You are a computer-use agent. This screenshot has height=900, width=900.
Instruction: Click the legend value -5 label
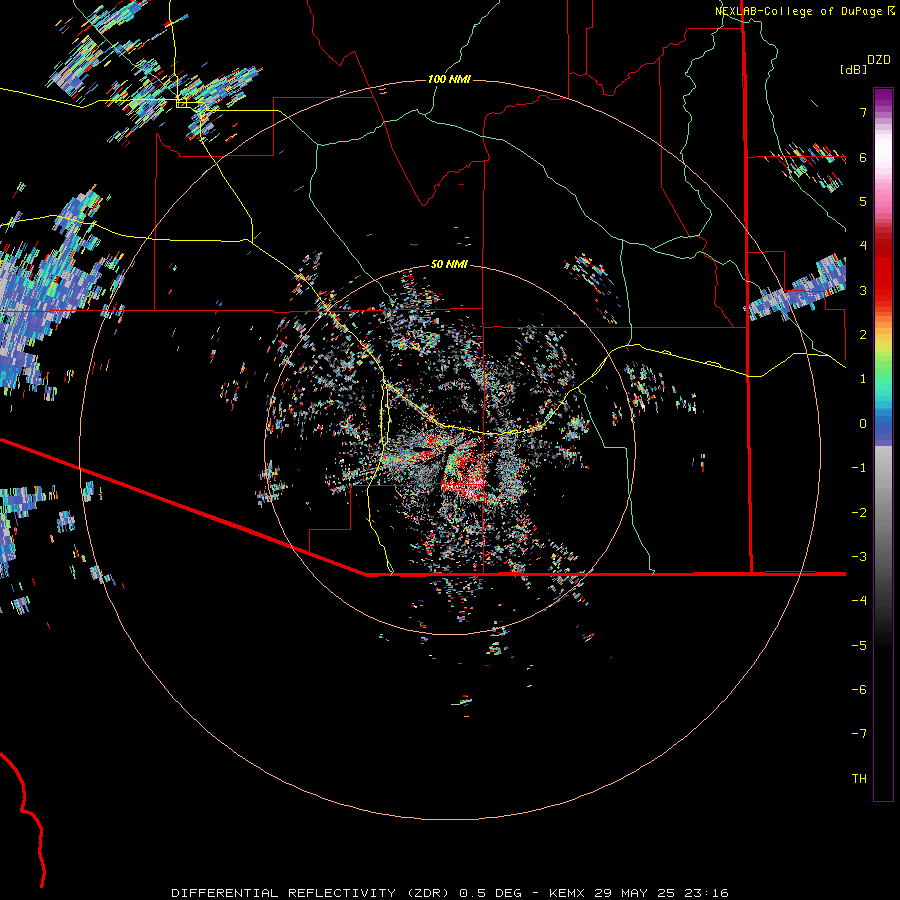pos(859,646)
